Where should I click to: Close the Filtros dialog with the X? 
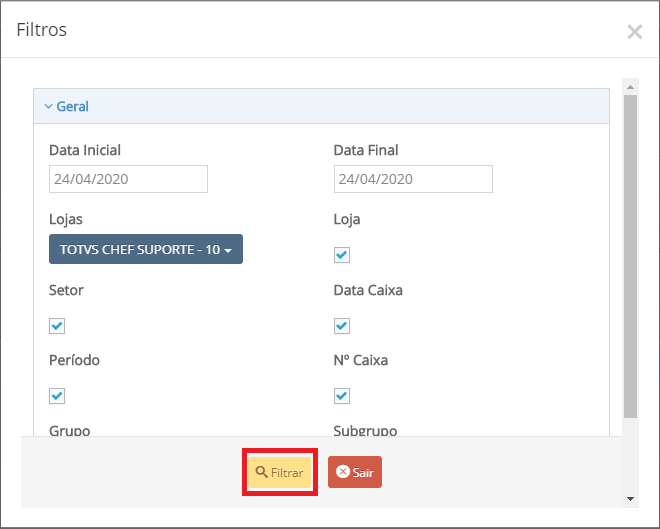click(x=634, y=32)
